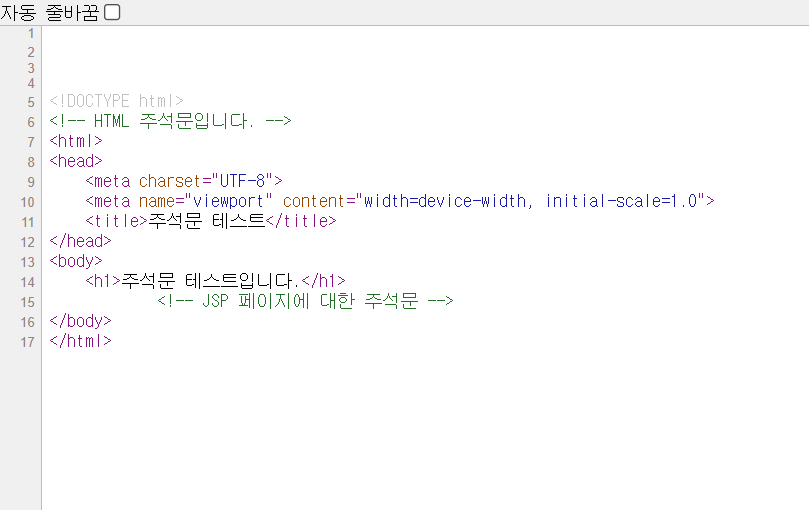Click line number 15 in the gutter
Image resolution: width=809 pixels, height=510 pixels.
point(27,302)
